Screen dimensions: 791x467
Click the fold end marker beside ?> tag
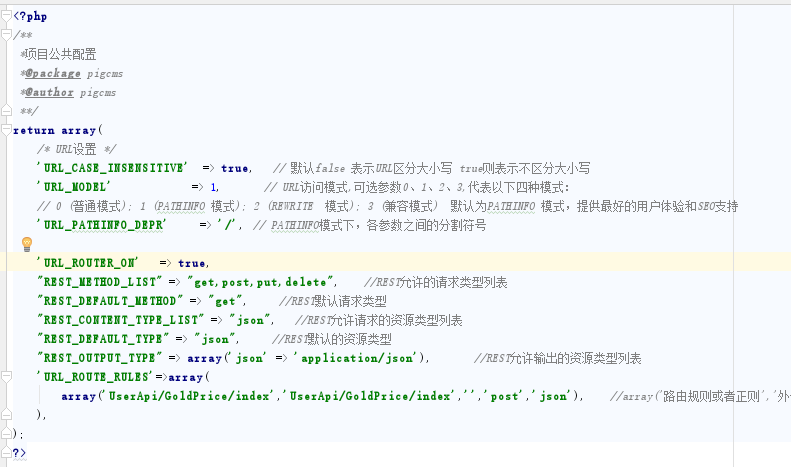pos(7,453)
